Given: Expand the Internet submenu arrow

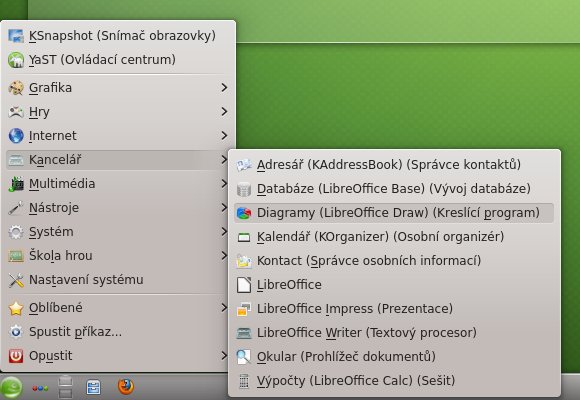Looking at the screenshot, I should (224, 136).
